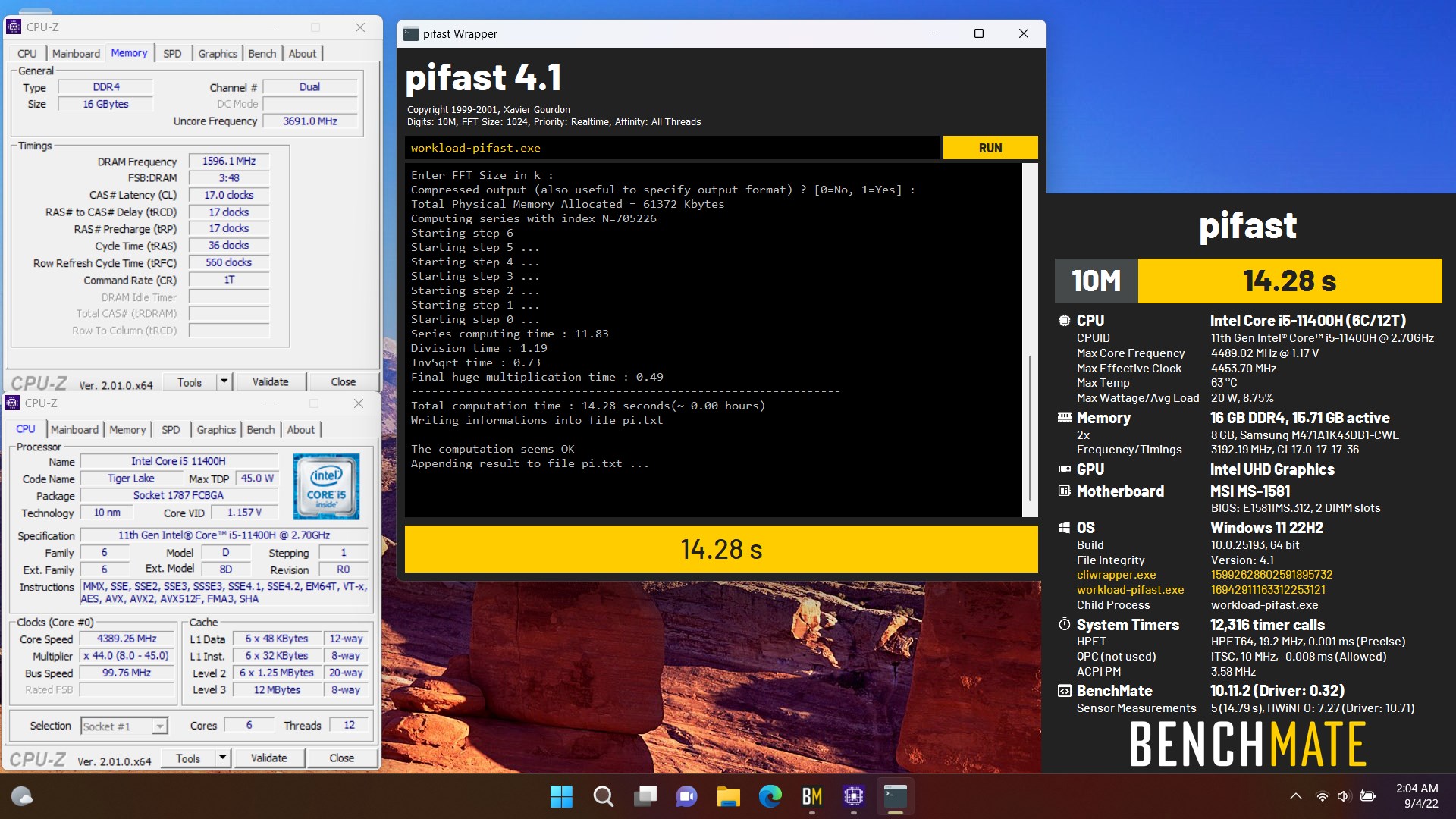
Task: Open Socket #1 selection dropdown
Action: point(124,726)
